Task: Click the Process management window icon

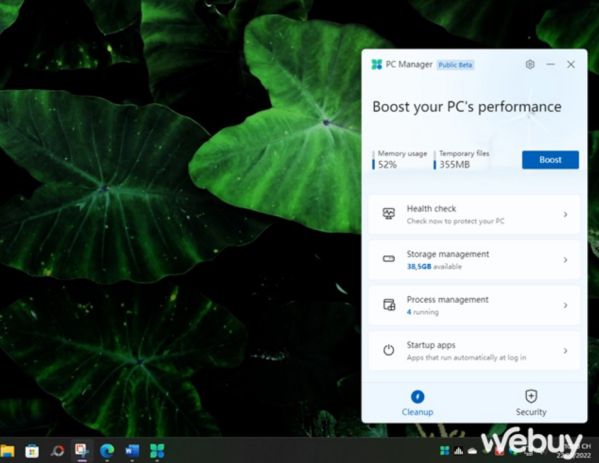Action: [x=389, y=305]
